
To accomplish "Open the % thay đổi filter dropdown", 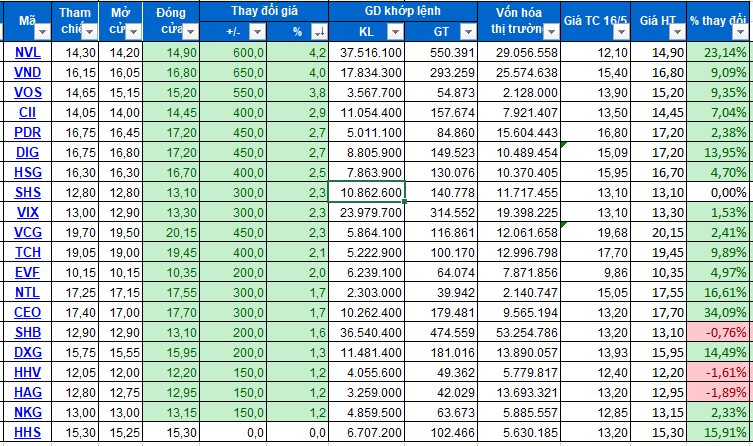I will point(740,32).
